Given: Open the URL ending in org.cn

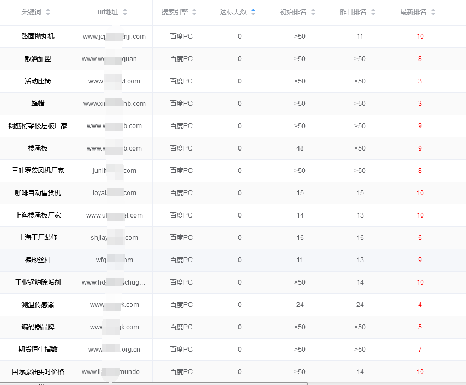Looking at the screenshot, I should pos(114,349).
